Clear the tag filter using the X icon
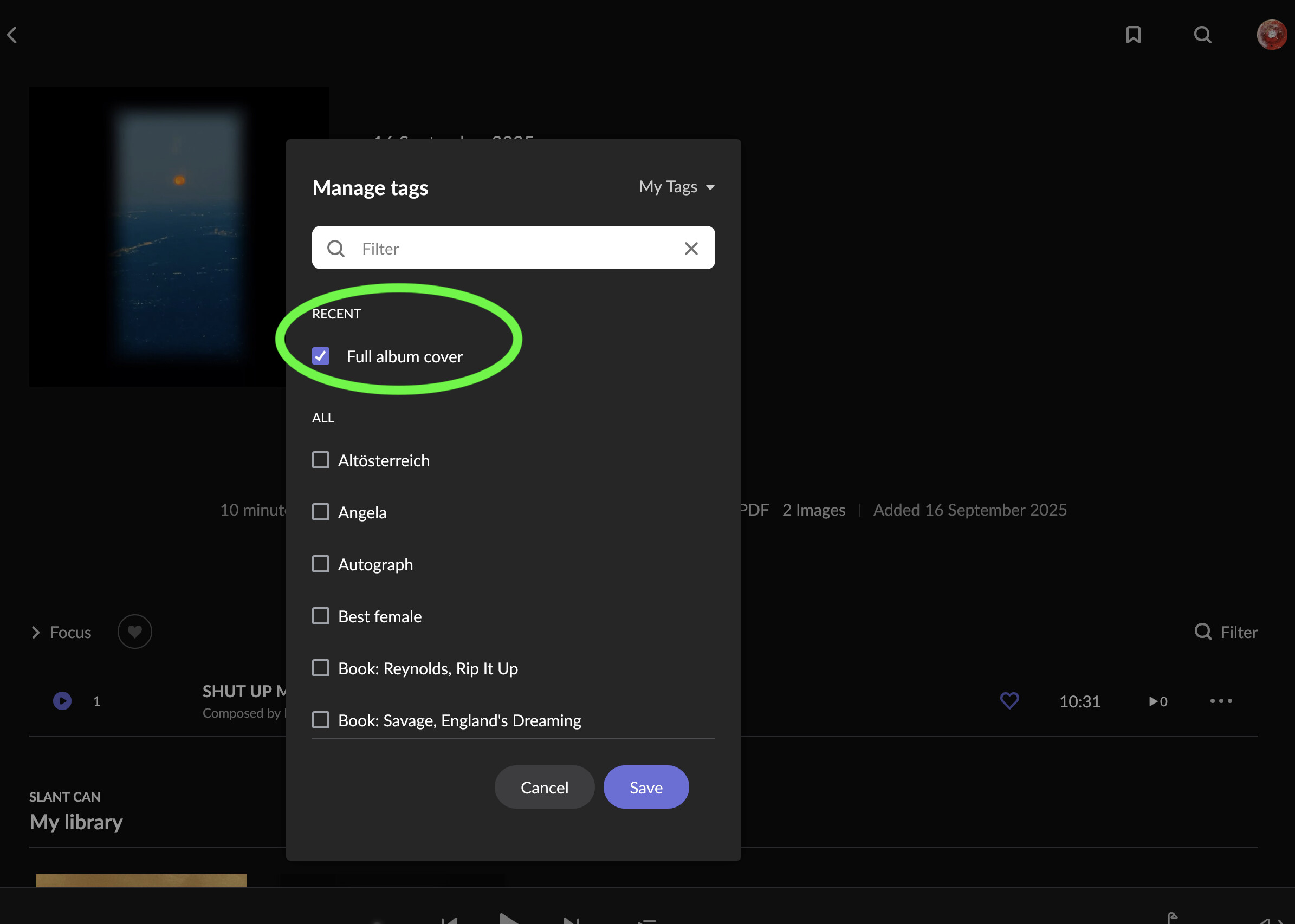The width and height of the screenshot is (1295, 924). coord(691,248)
